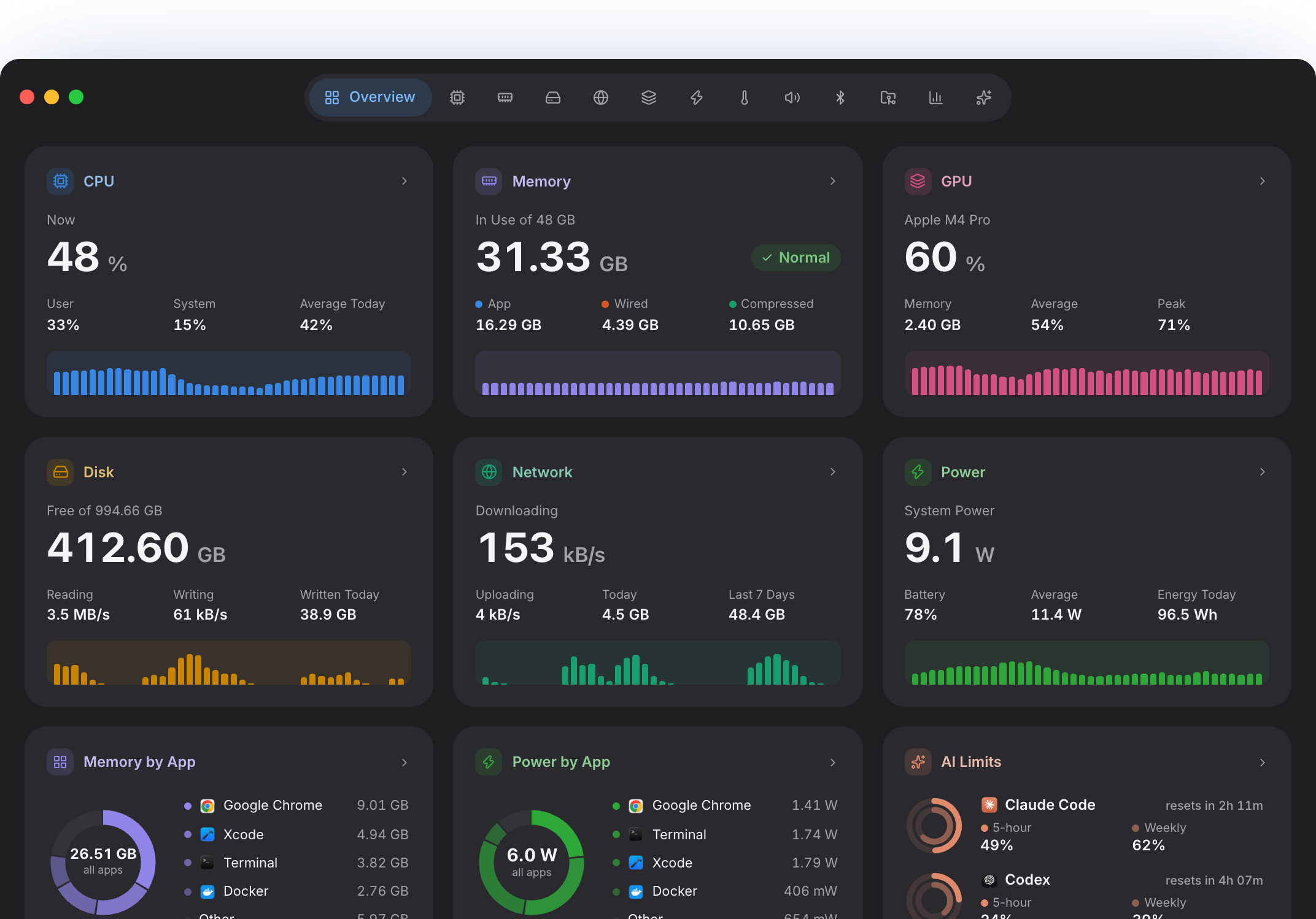Click the Power card bolt icon
1316x919 pixels.
(918, 472)
